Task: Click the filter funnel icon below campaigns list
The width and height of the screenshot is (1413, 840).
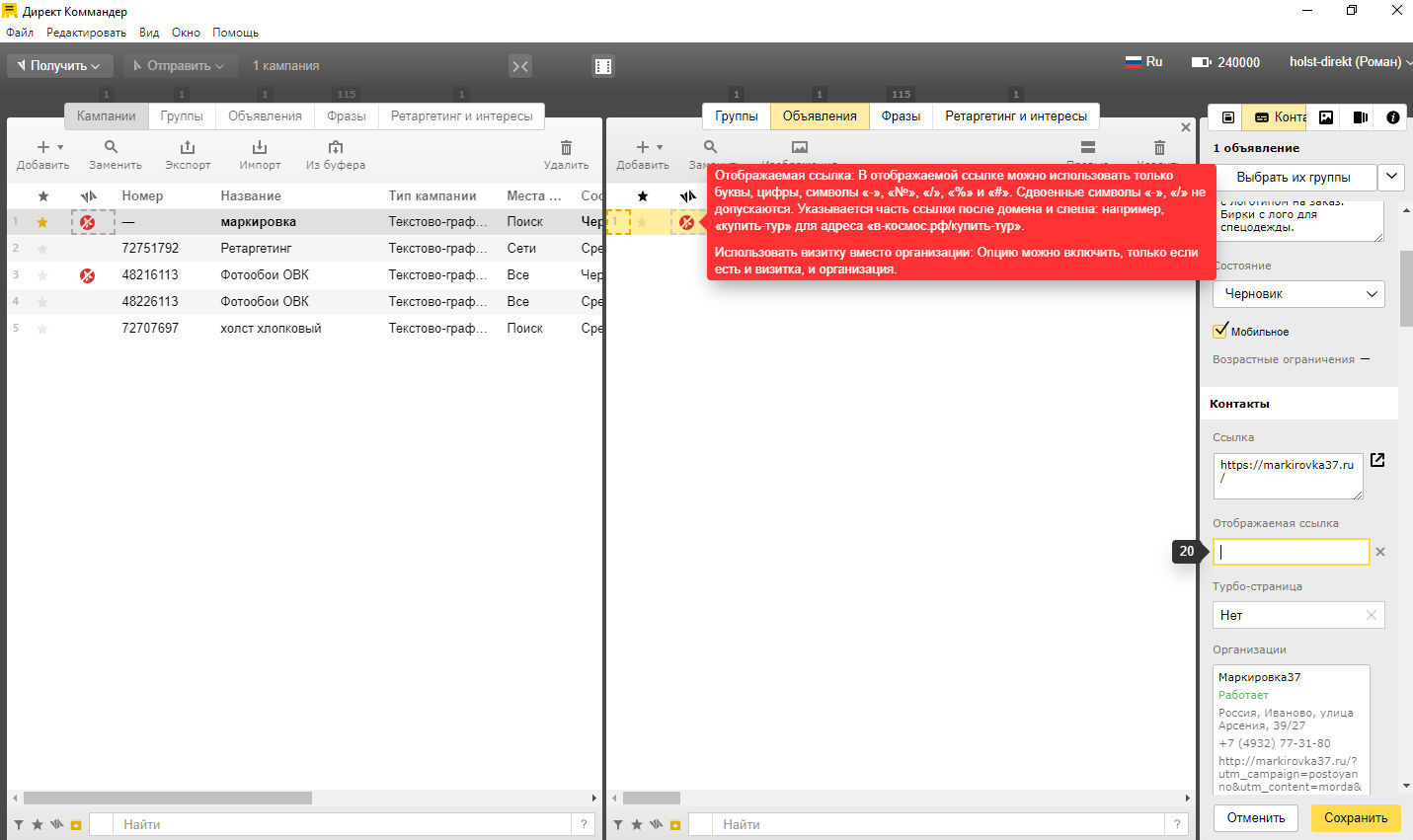Action: [x=19, y=824]
